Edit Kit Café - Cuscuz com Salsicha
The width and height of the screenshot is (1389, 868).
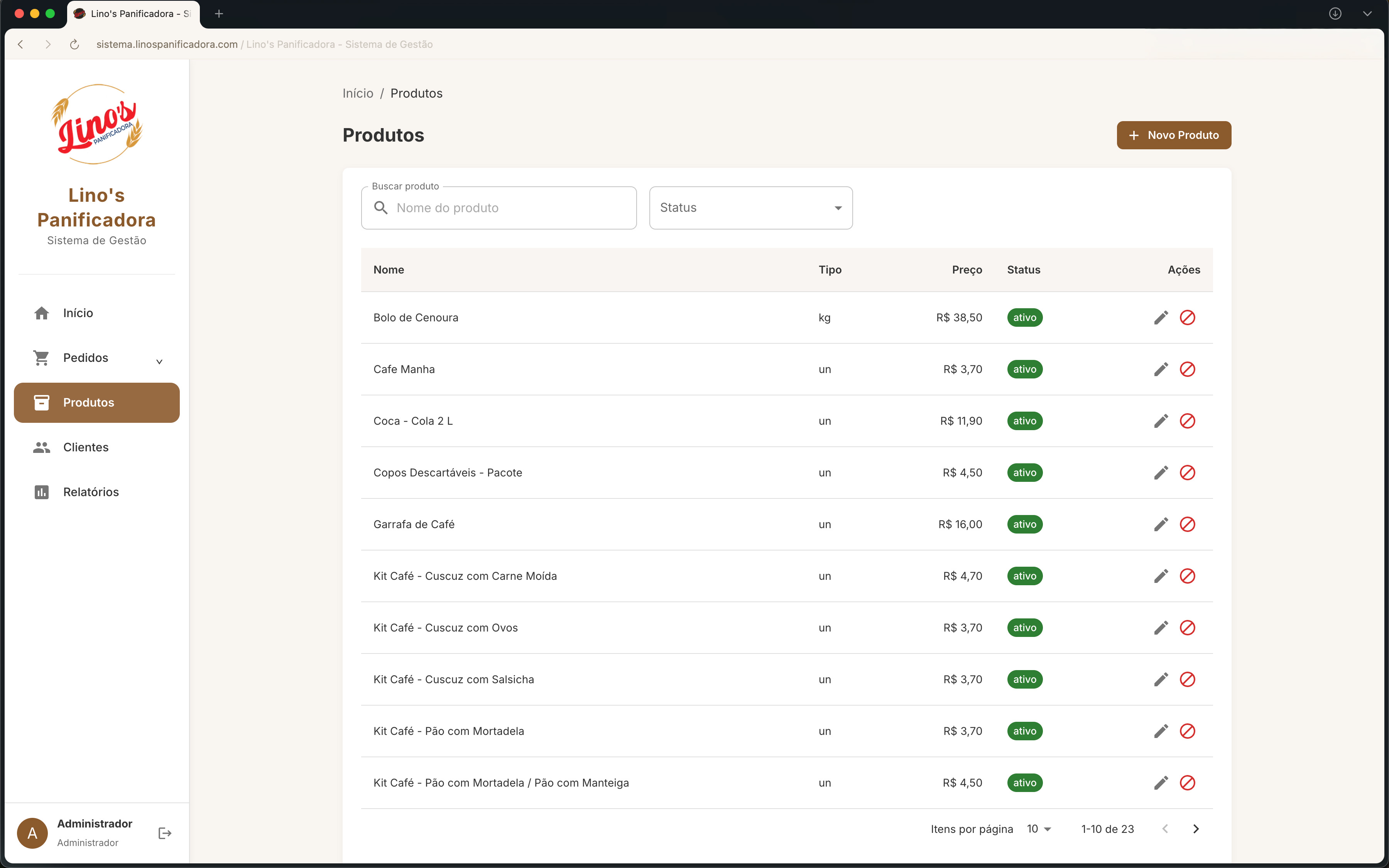[1161, 679]
